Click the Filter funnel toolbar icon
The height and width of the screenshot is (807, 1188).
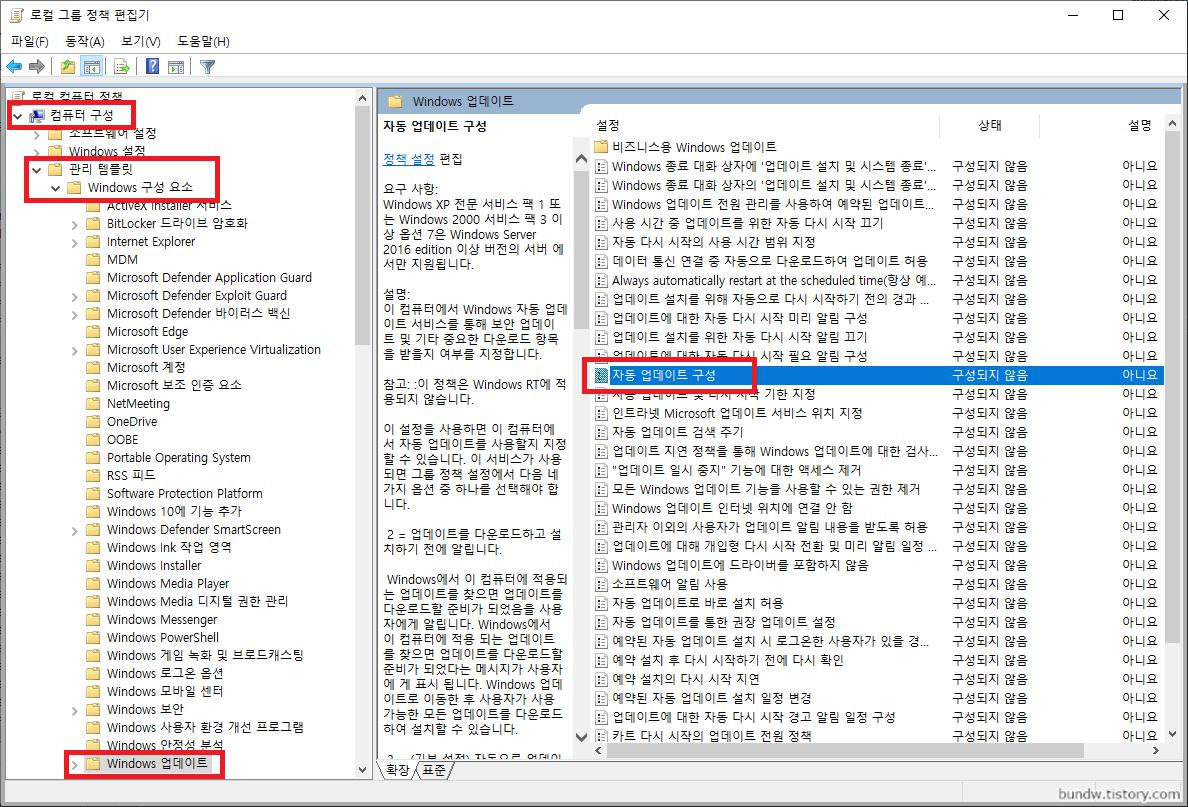[x=207, y=67]
